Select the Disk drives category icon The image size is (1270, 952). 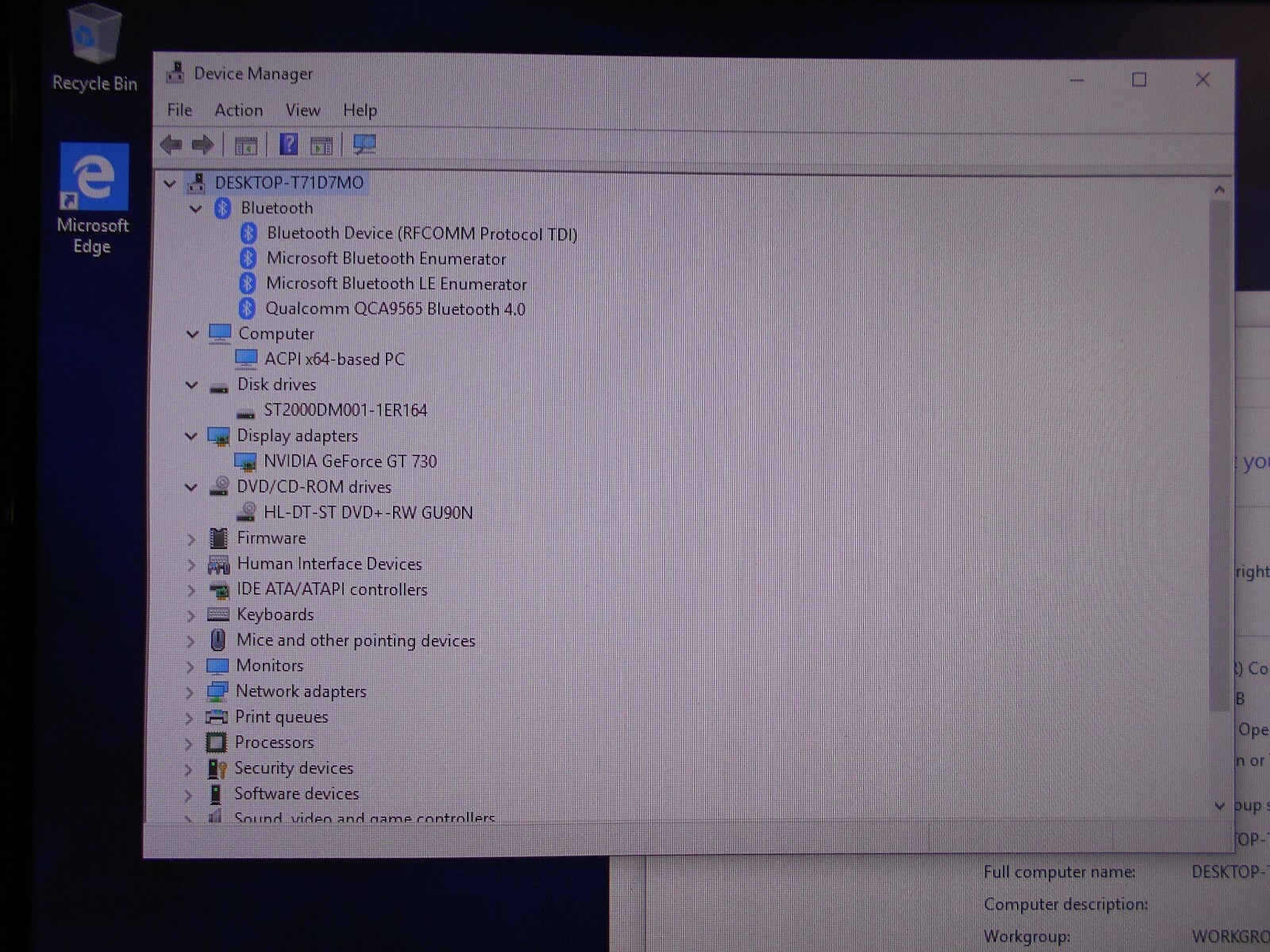click(219, 386)
